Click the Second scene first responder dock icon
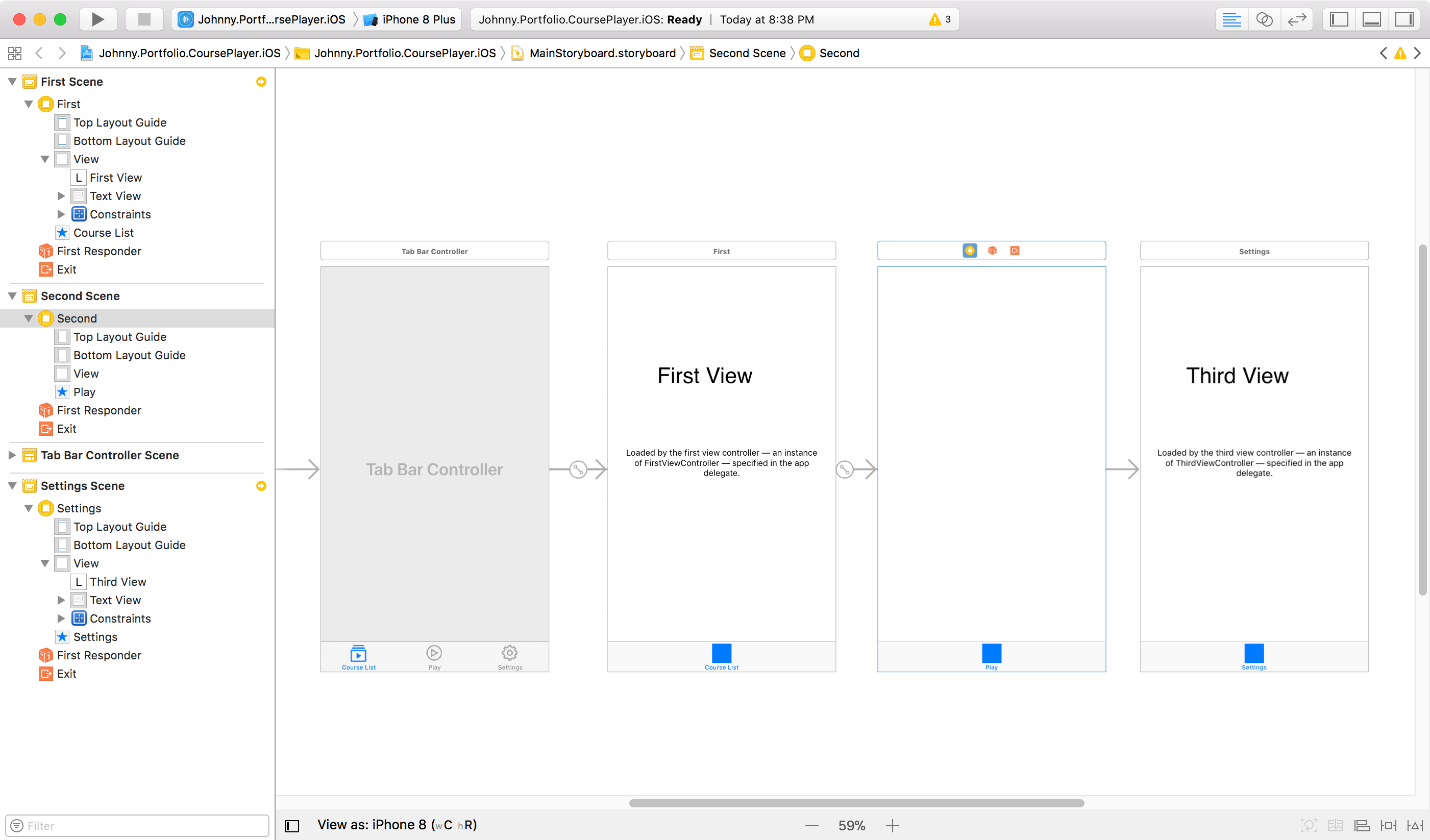Viewport: 1430px width, 840px height. (x=993, y=250)
